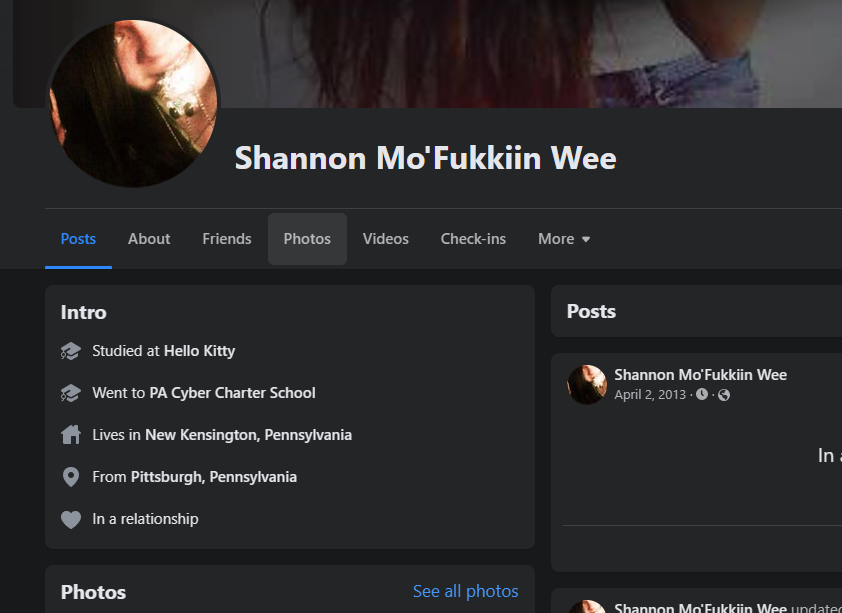Open the Friends tab
Screen dimensions: 842x613
click(x=227, y=239)
